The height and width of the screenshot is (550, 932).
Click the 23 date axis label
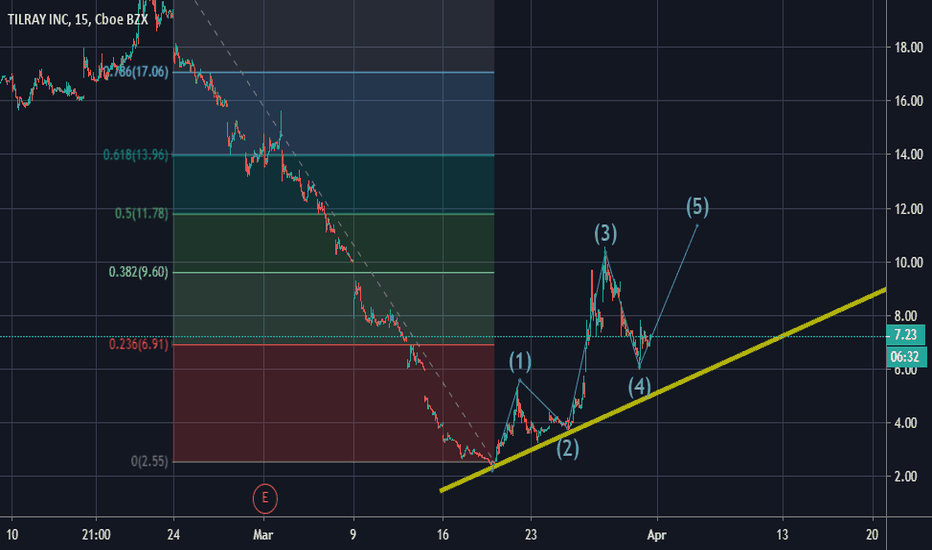pos(531,535)
